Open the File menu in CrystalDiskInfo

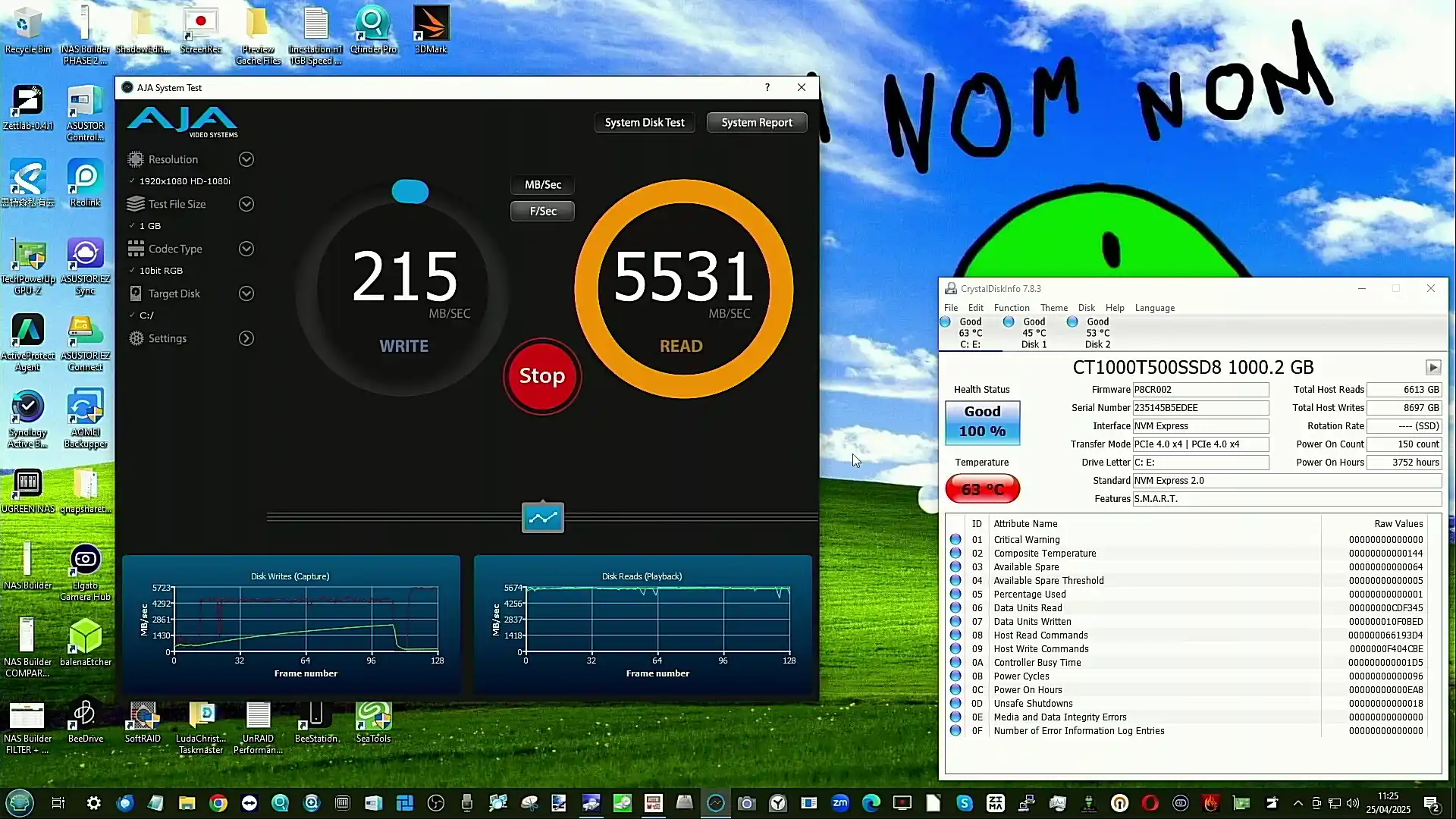(x=951, y=308)
